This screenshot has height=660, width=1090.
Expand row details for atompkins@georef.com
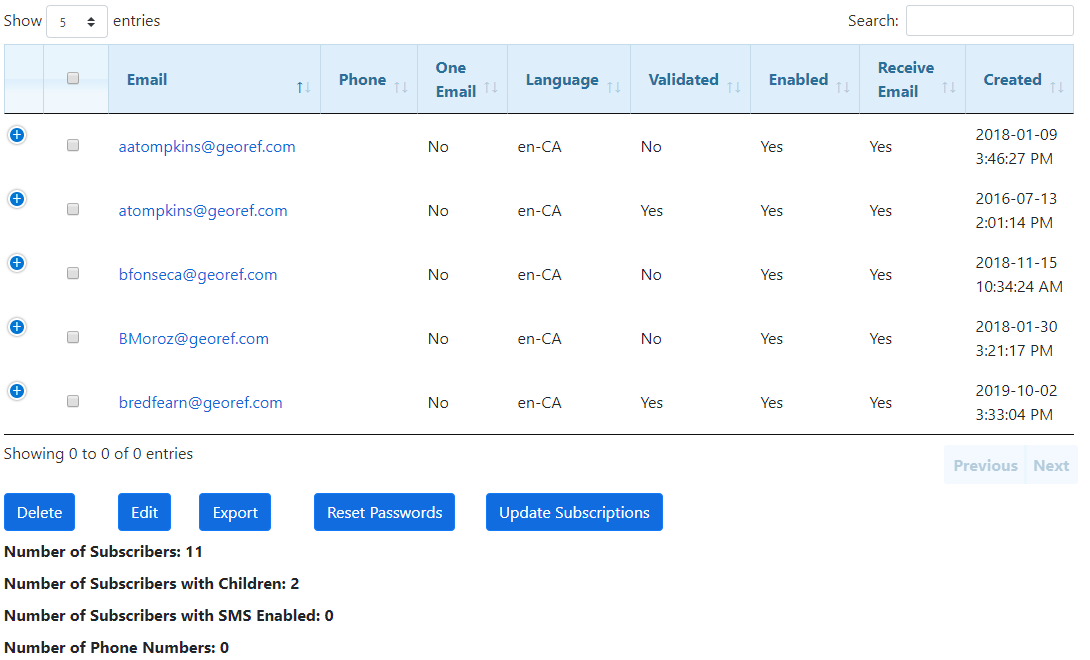point(17,199)
